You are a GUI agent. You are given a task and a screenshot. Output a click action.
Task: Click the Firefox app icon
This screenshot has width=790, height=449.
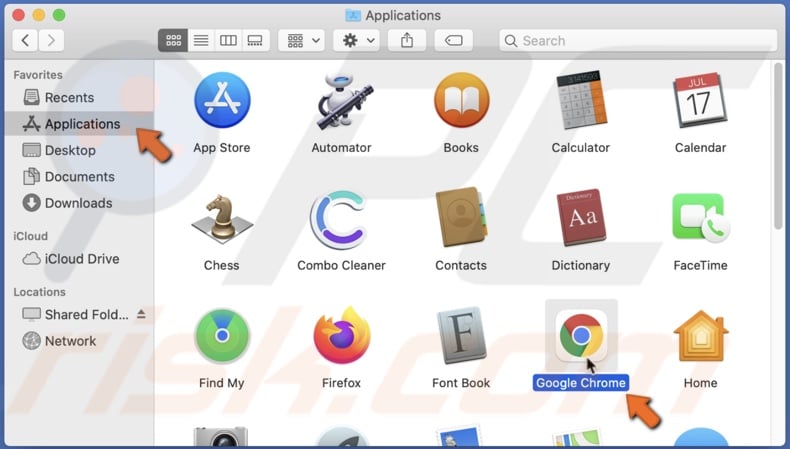coord(342,335)
